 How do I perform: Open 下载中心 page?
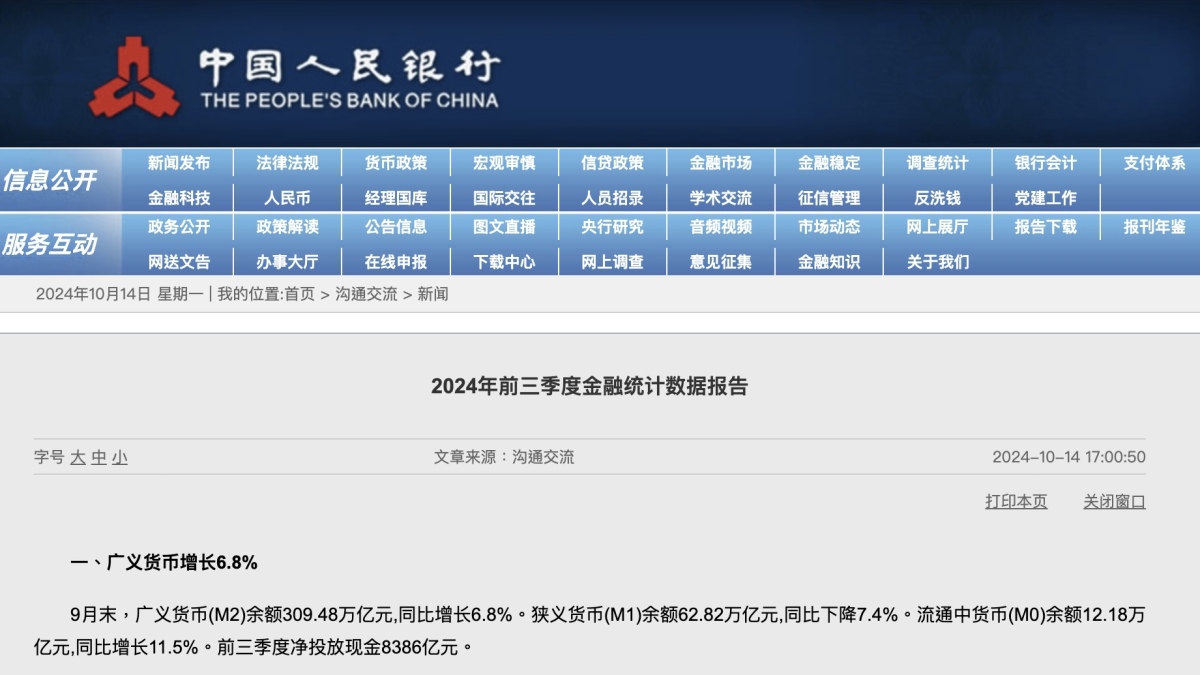[x=504, y=262]
